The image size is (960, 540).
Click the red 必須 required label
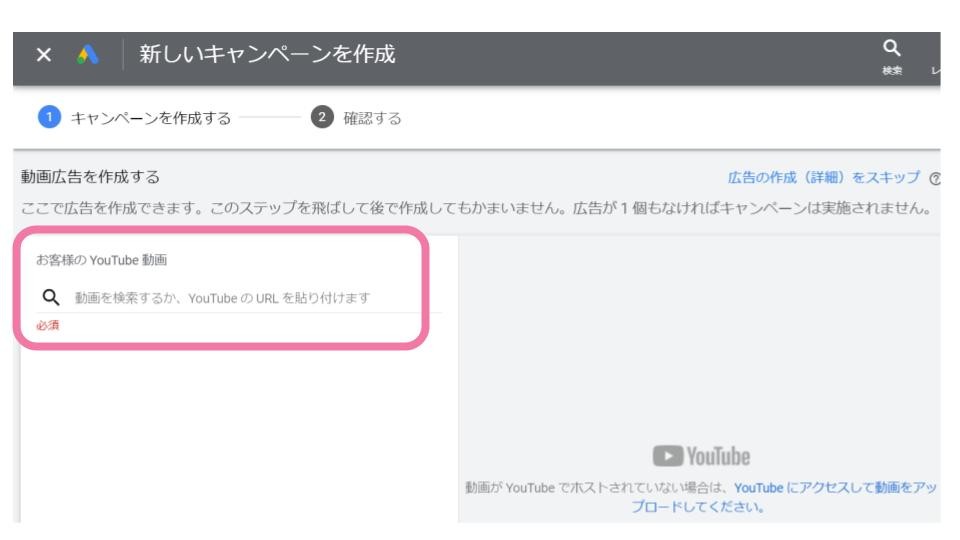click(47, 325)
